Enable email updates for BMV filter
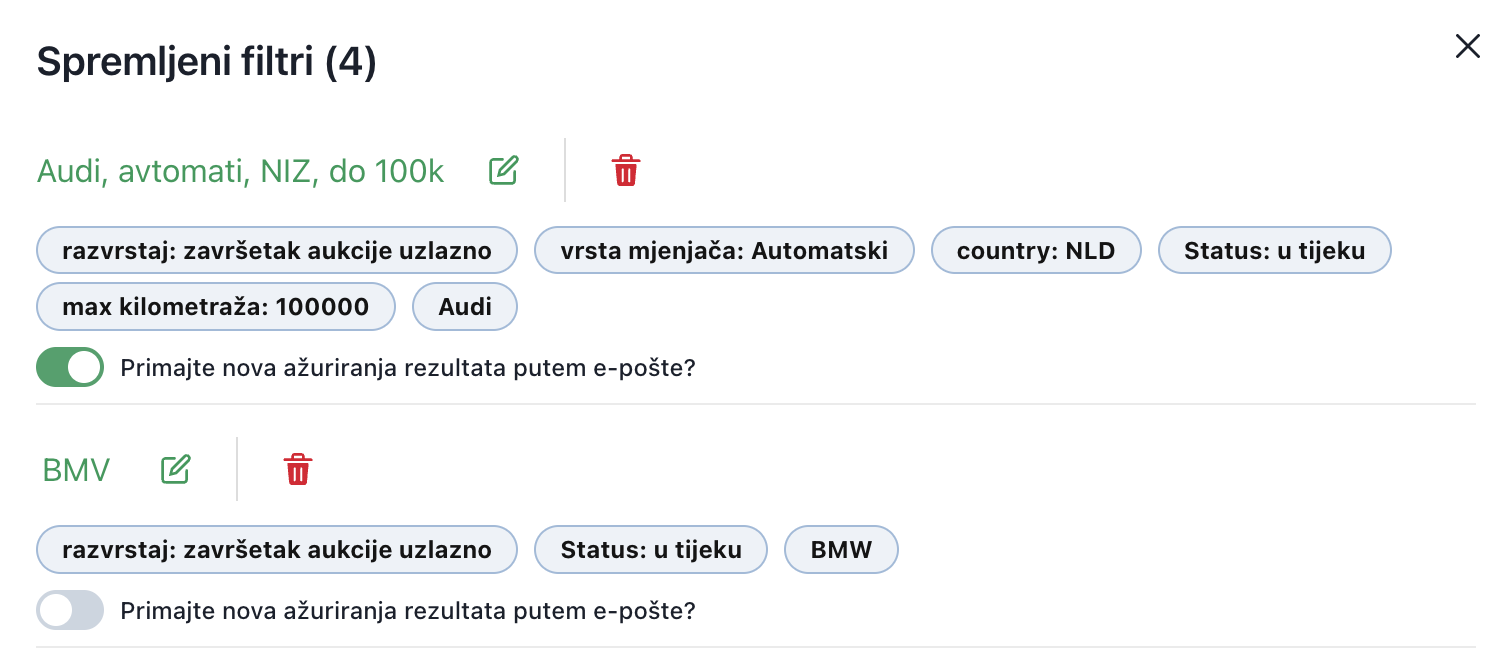 coord(70,610)
